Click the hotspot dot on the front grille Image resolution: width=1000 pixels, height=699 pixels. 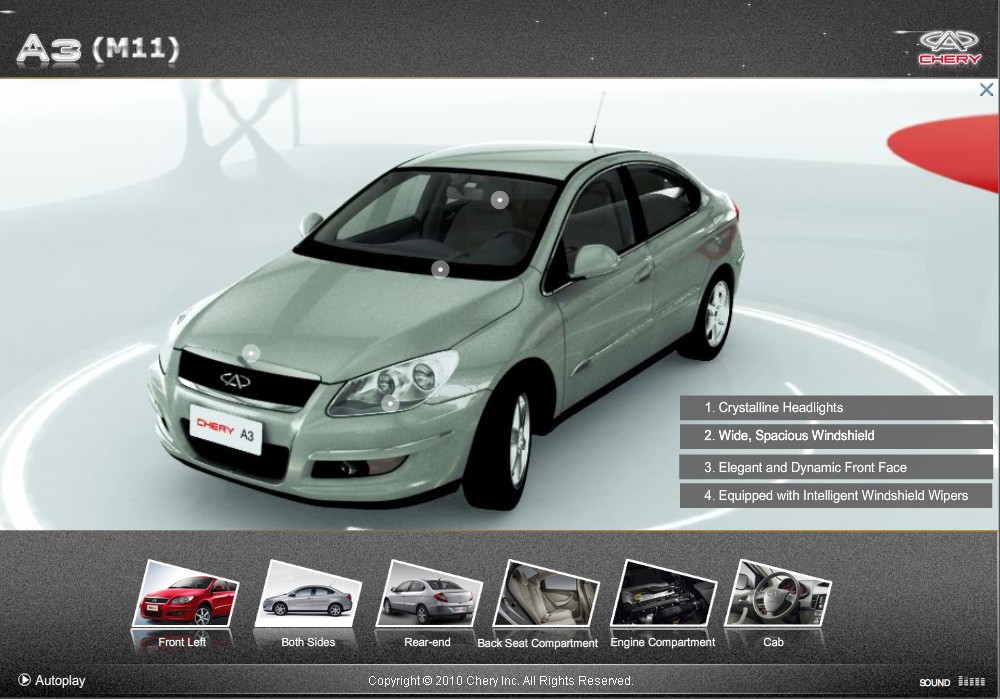[x=251, y=353]
